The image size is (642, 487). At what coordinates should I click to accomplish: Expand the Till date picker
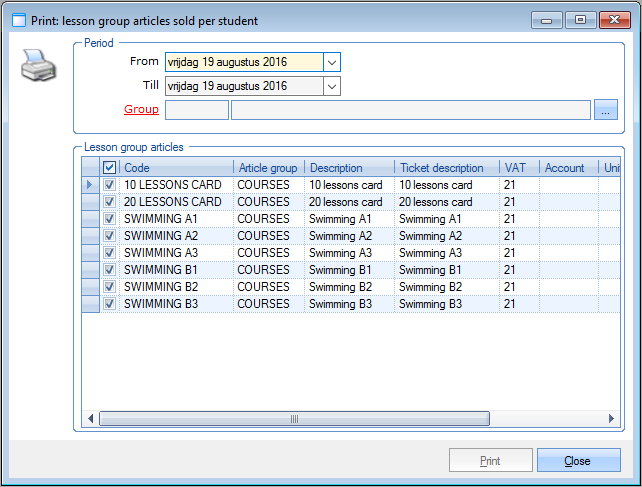click(332, 86)
